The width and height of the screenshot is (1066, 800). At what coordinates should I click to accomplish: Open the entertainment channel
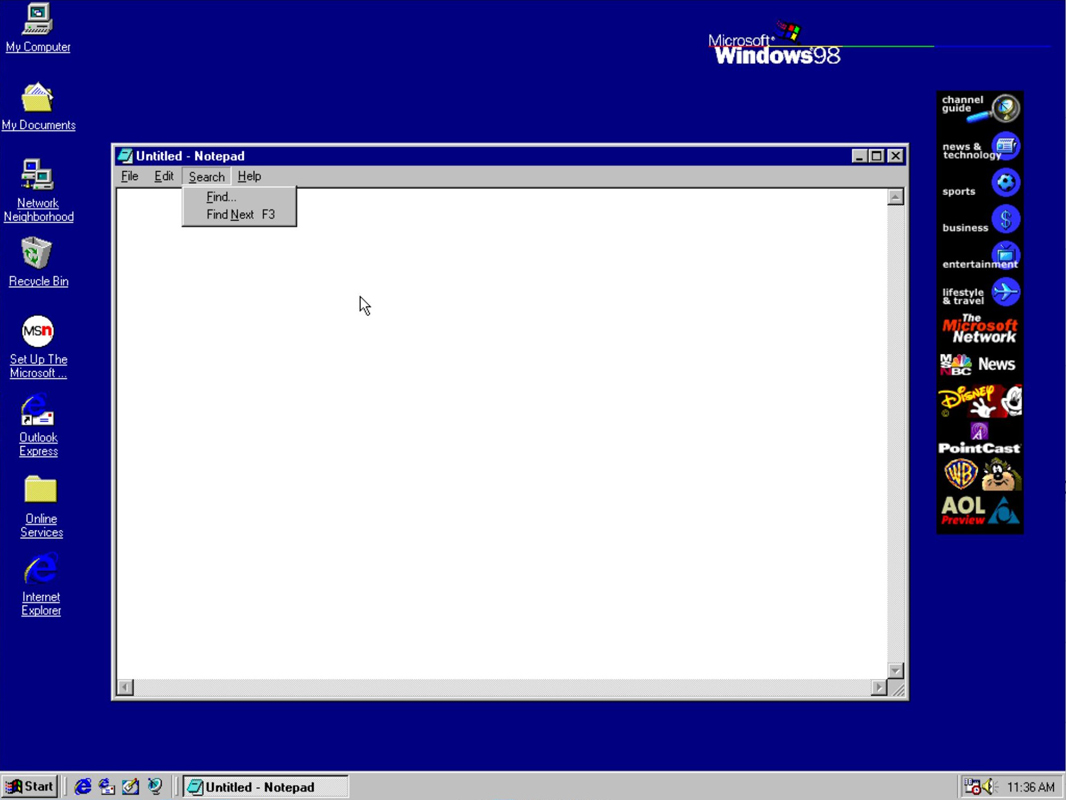pyautogui.click(x=980, y=257)
